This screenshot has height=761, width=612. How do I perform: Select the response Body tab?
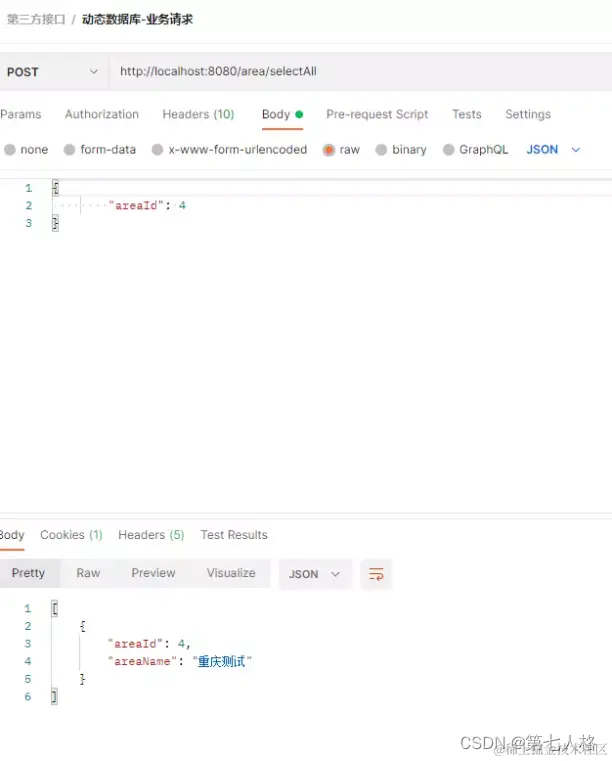pyautogui.click(x=12, y=535)
